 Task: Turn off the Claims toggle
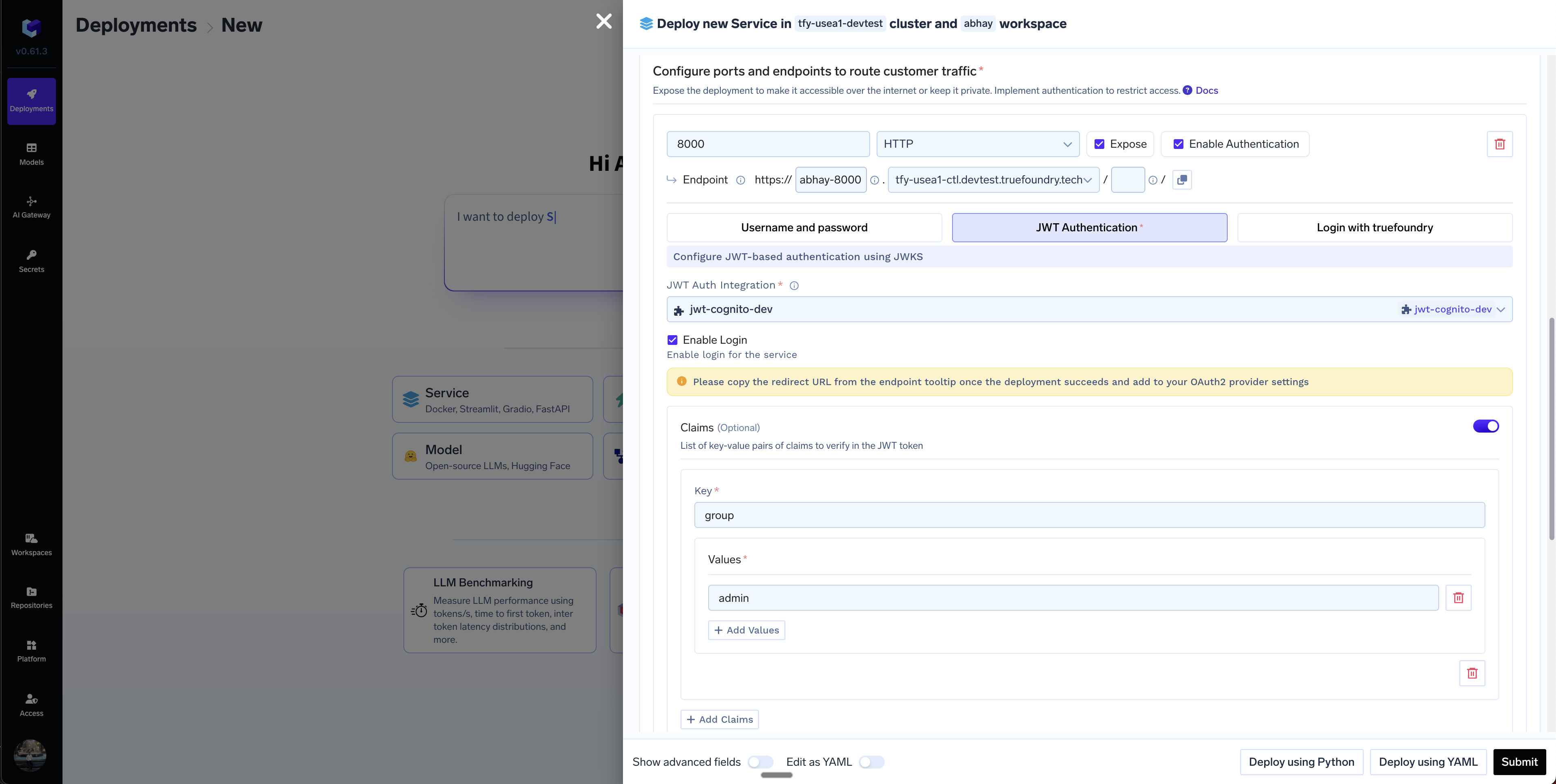pyautogui.click(x=1485, y=426)
